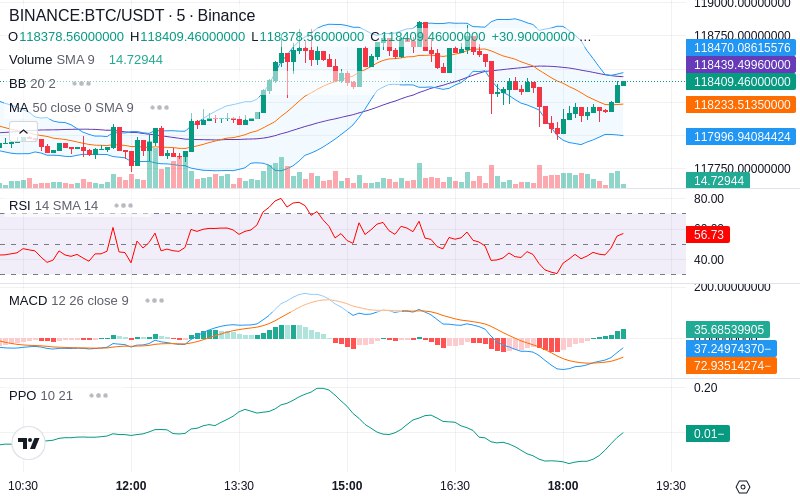Click the 15:00 time axis label
Viewport: 800px width, 500px height.
[347, 486]
